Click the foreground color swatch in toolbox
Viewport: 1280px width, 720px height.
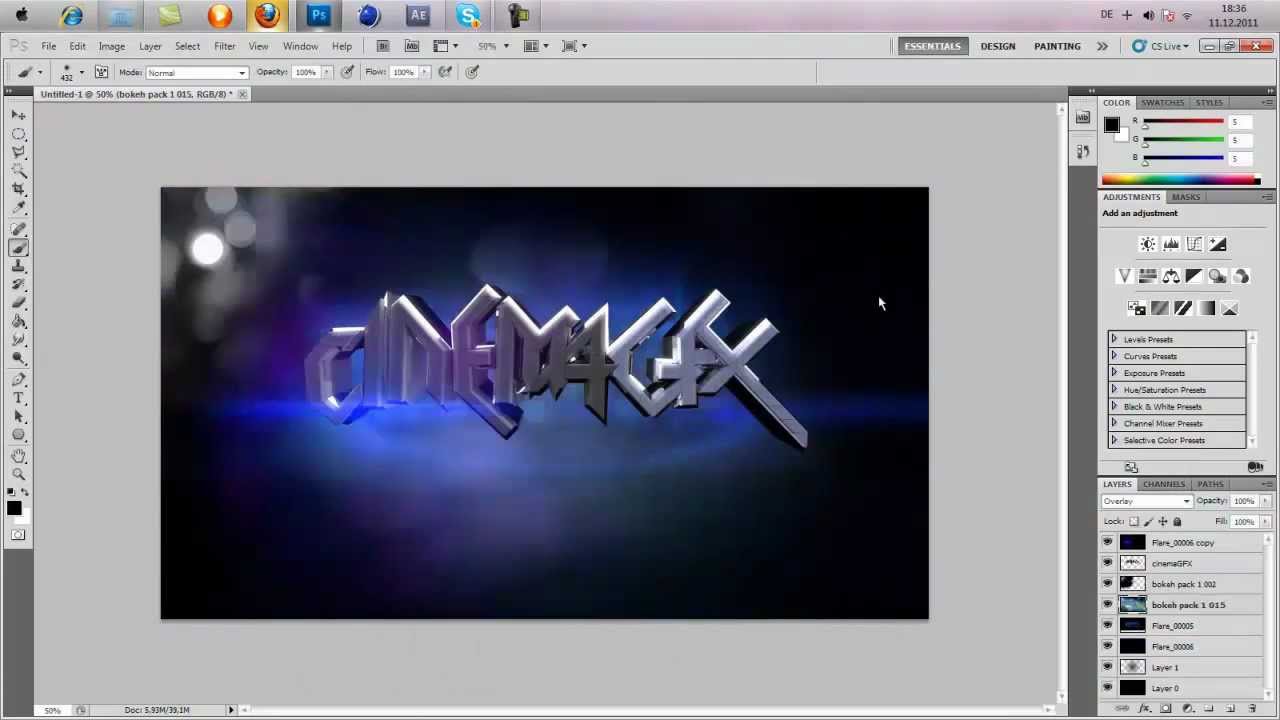pos(14,509)
